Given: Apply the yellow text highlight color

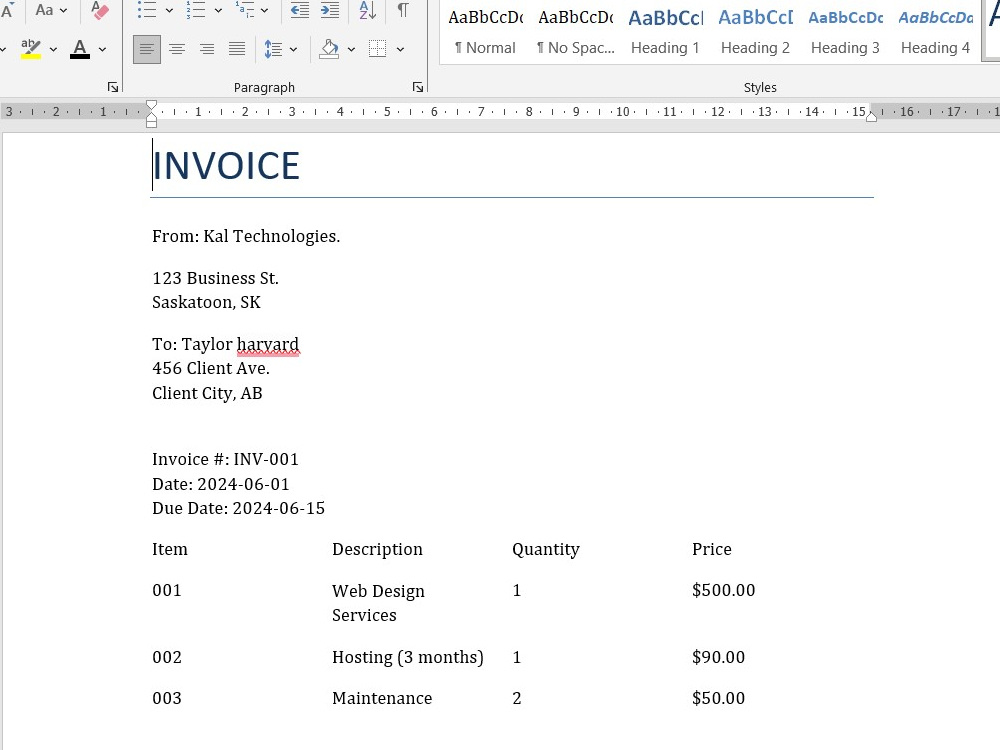Looking at the screenshot, I should [x=31, y=49].
